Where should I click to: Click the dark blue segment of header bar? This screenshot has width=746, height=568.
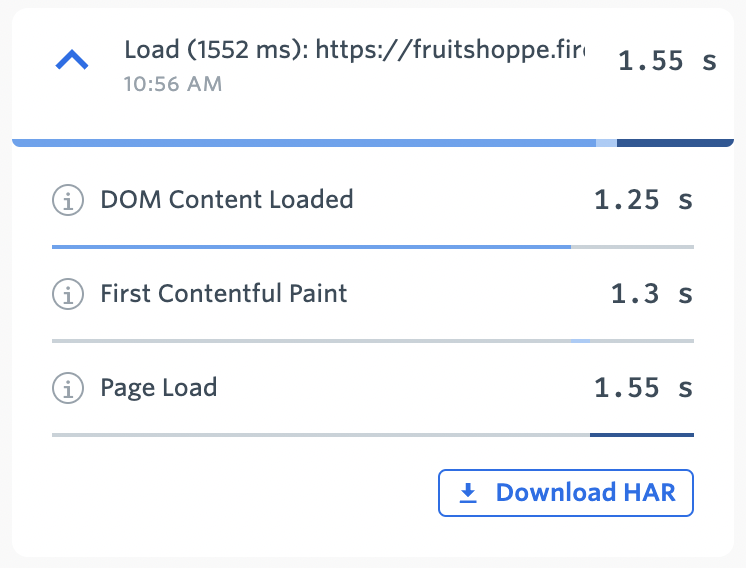(675, 143)
